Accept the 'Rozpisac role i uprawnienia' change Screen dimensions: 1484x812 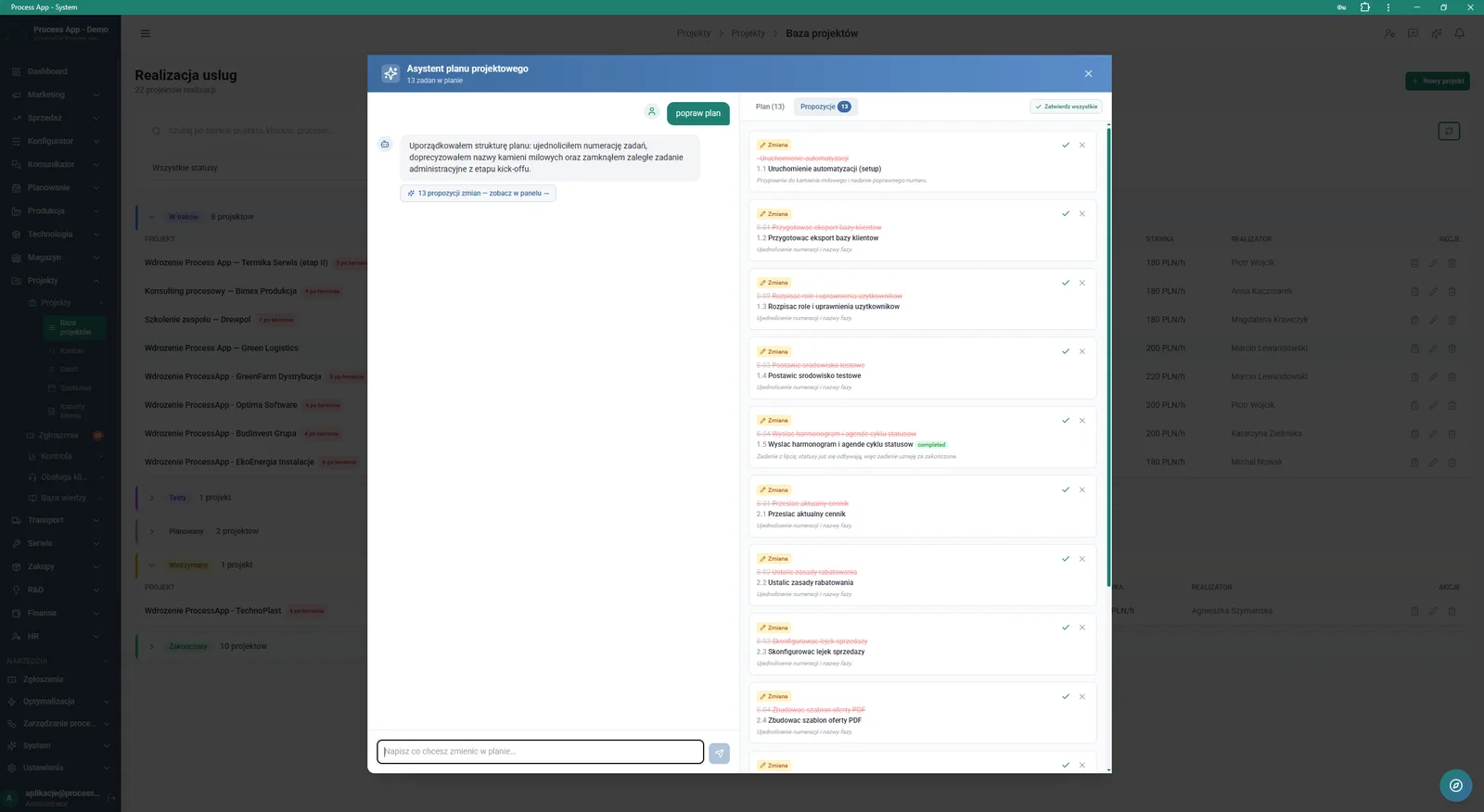(x=1066, y=283)
